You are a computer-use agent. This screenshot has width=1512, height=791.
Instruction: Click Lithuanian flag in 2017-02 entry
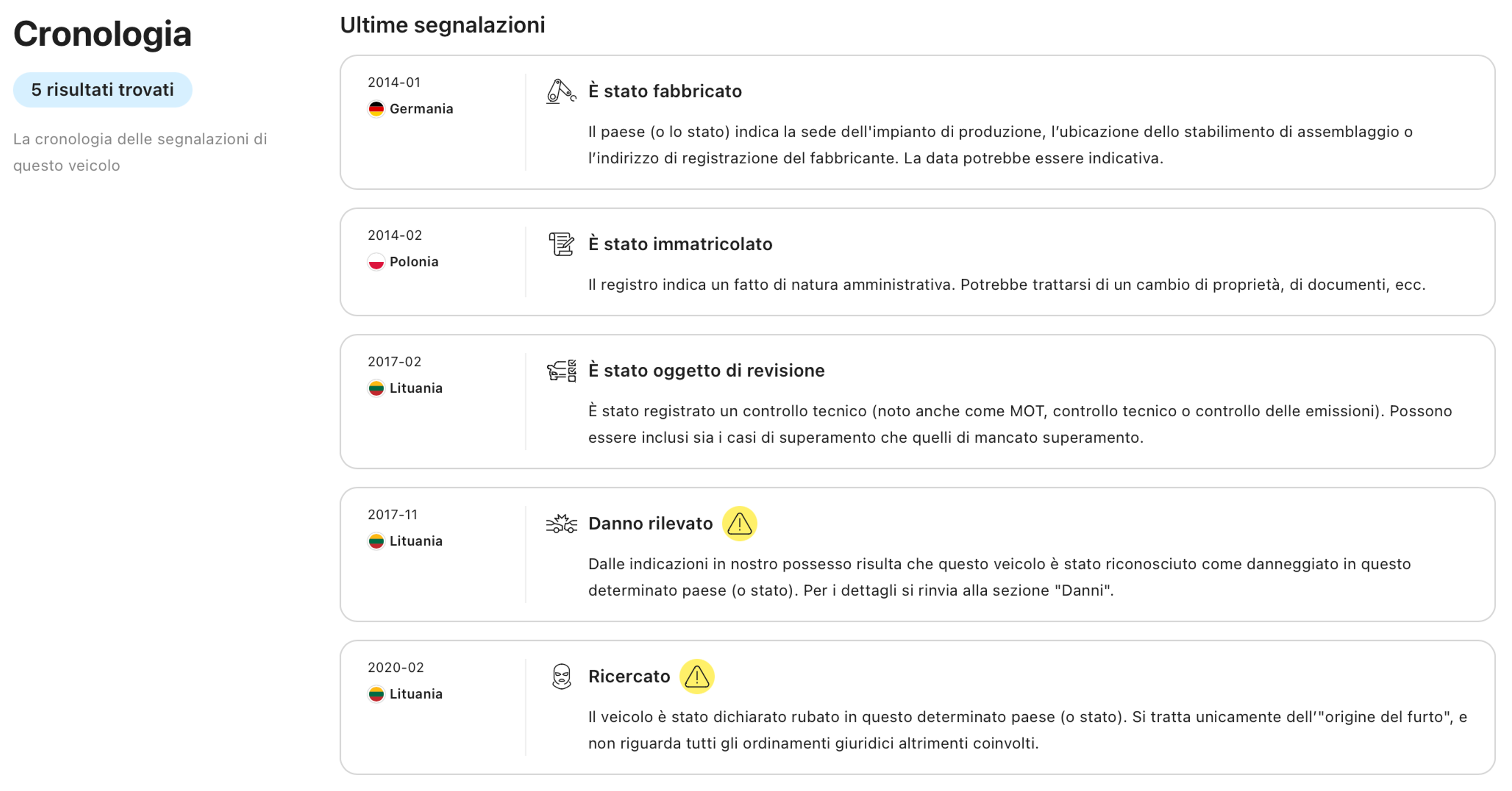pyautogui.click(x=376, y=388)
